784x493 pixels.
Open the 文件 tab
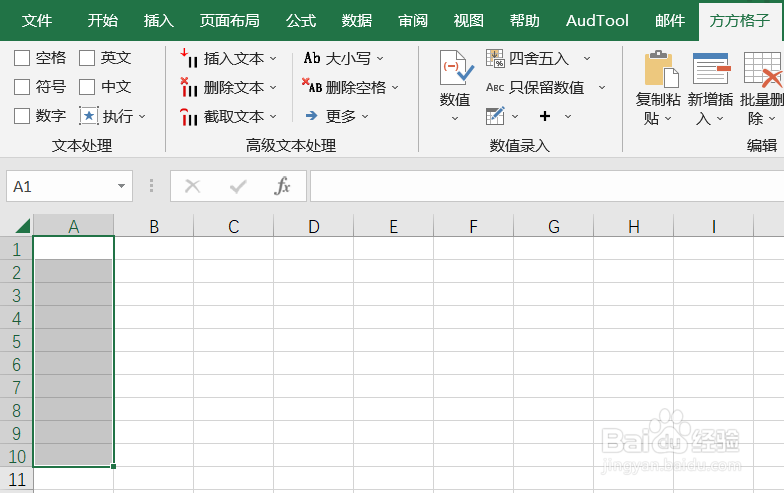click(x=37, y=20)
